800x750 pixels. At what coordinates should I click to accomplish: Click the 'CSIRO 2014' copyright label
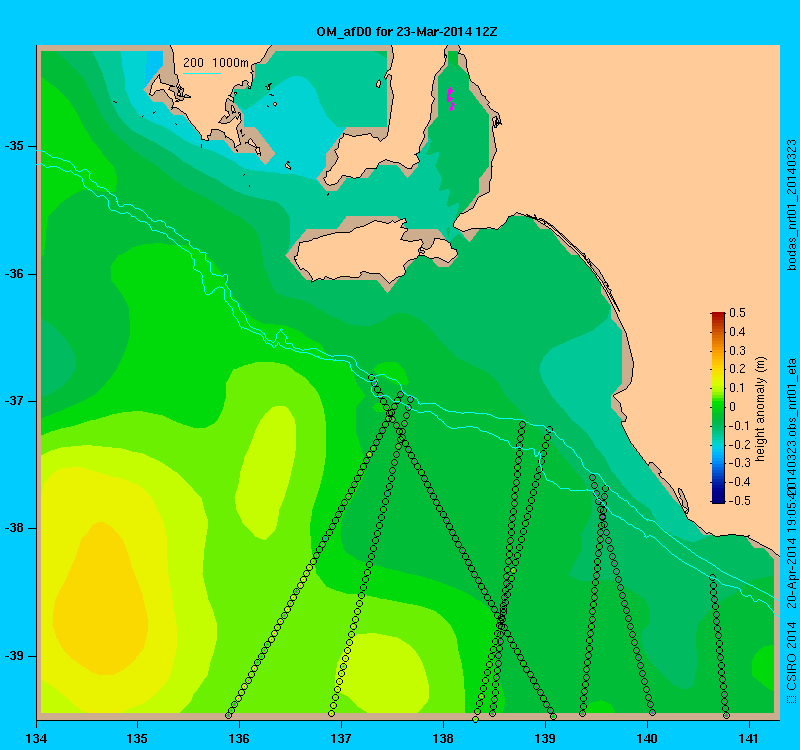click(791, 655)
